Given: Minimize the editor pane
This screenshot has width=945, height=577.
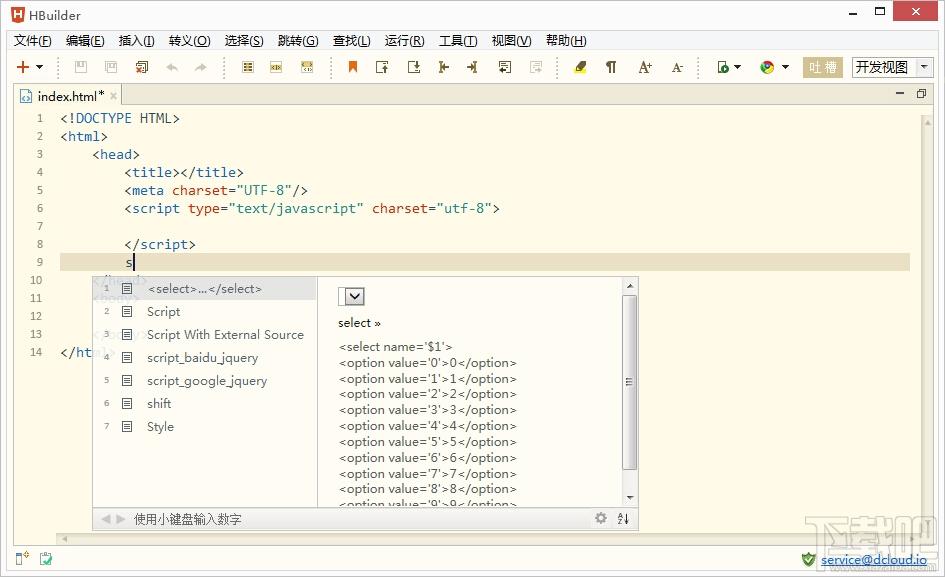Looking at the screenshot, I should click(x=900, y=93).
